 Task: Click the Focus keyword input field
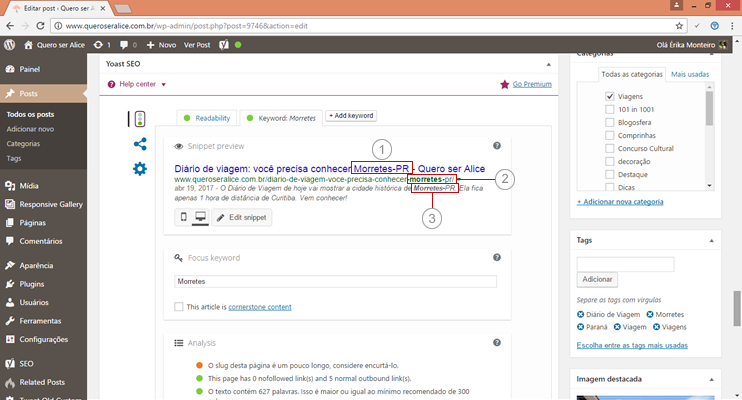[x=336, y=281]
